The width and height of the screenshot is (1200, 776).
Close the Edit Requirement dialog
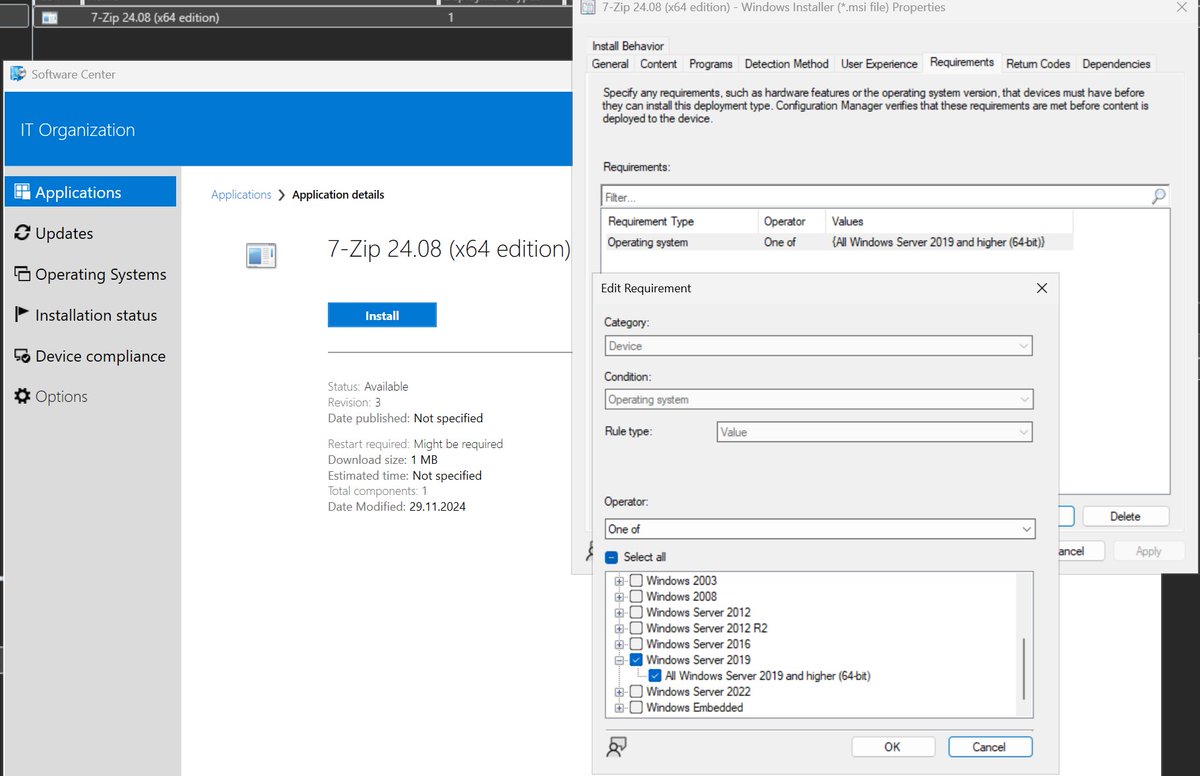tap(1041, 288)
